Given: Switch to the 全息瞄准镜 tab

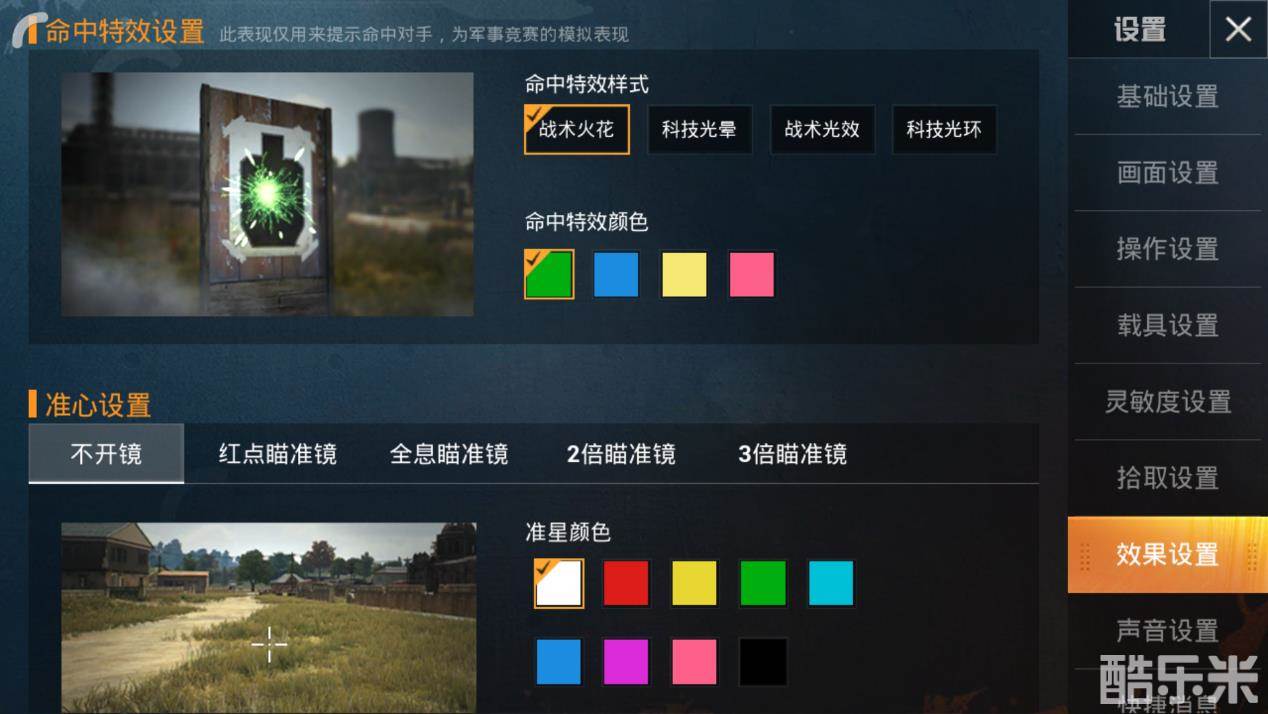Looking at the screenshot, I should click(x=449, y=454).
